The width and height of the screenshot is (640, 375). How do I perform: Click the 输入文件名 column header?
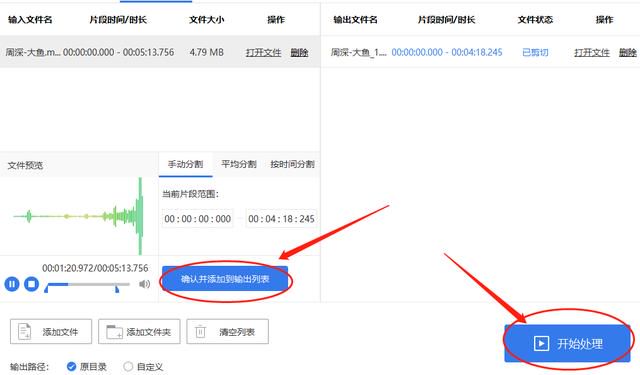(x=30, y=20)
